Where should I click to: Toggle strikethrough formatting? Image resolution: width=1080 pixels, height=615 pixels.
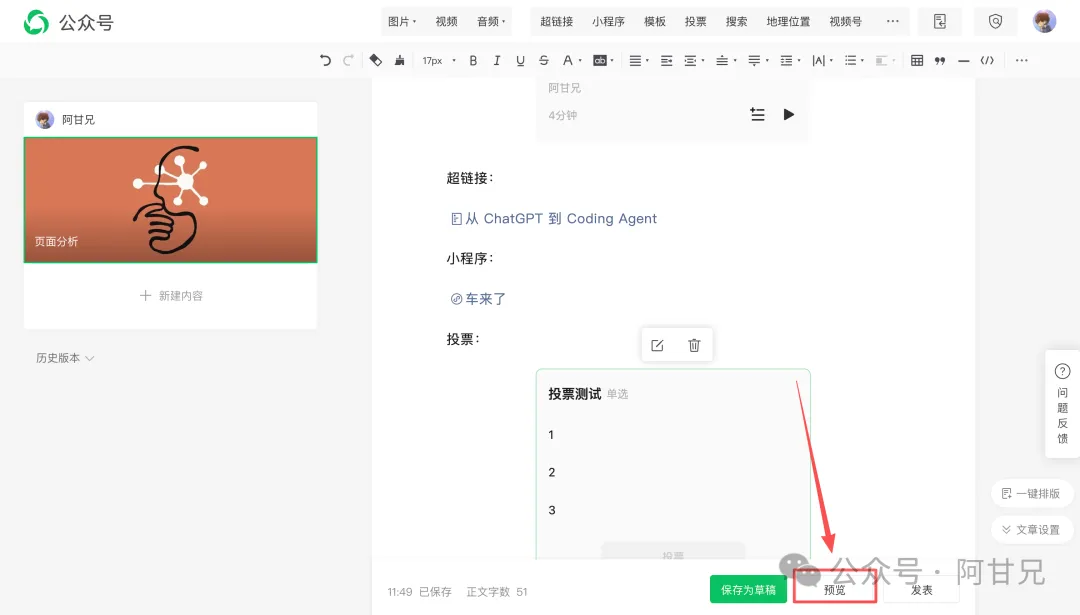[x=543, y=61]
